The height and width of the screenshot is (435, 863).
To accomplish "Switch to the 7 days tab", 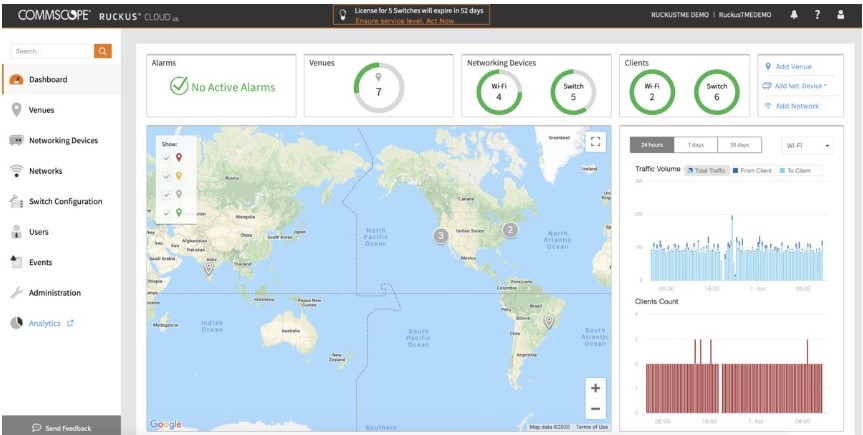I will (x=695, y=145).
